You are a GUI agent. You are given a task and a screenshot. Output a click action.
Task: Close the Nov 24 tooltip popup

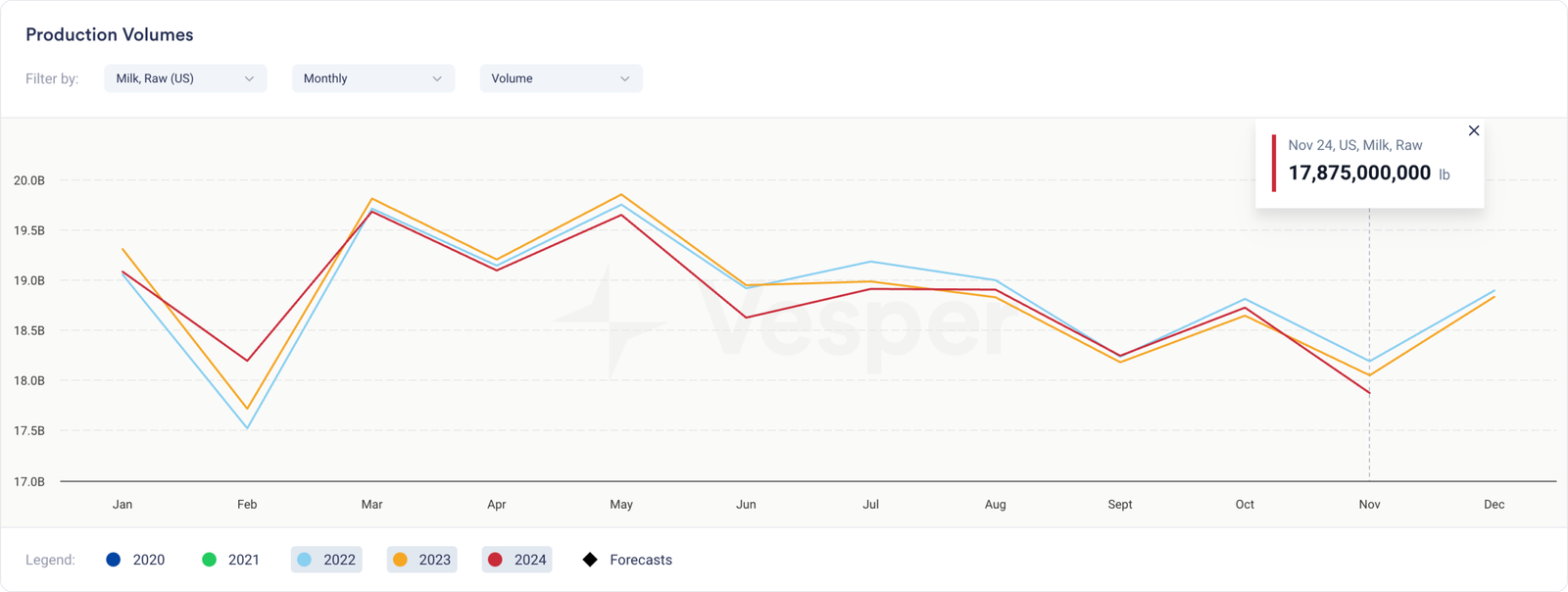point(1473,130)
